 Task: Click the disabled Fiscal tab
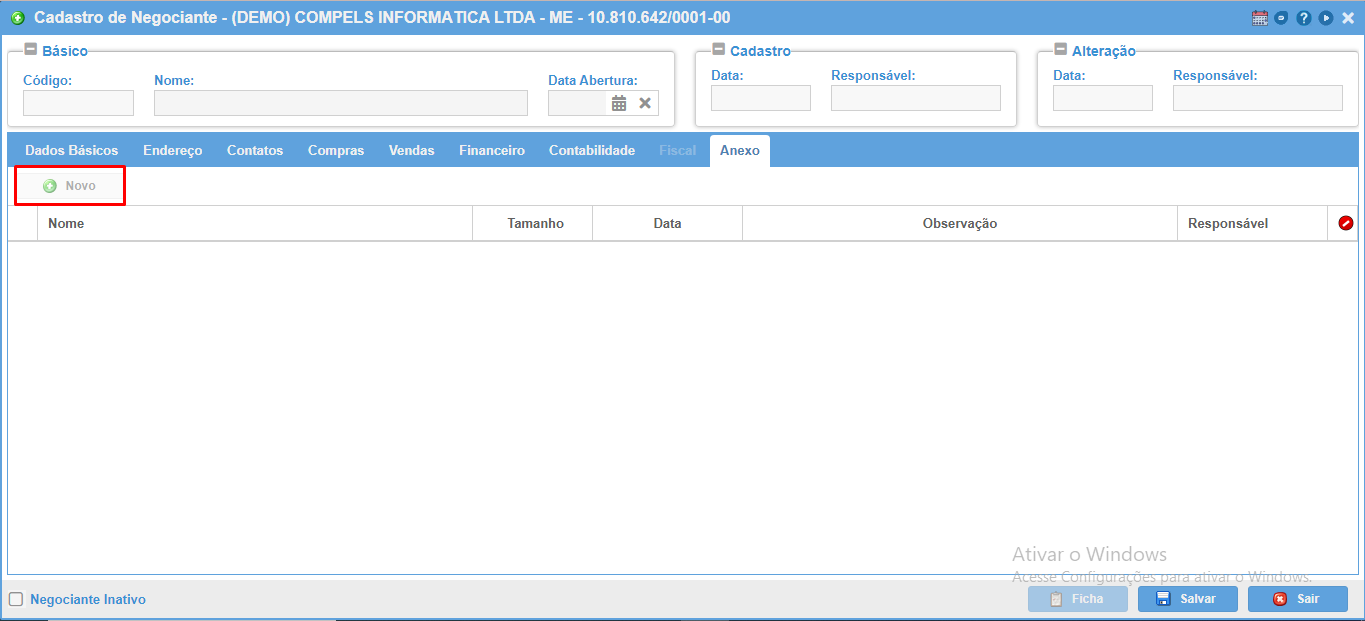pyautogui.click(x=678, y=151)
